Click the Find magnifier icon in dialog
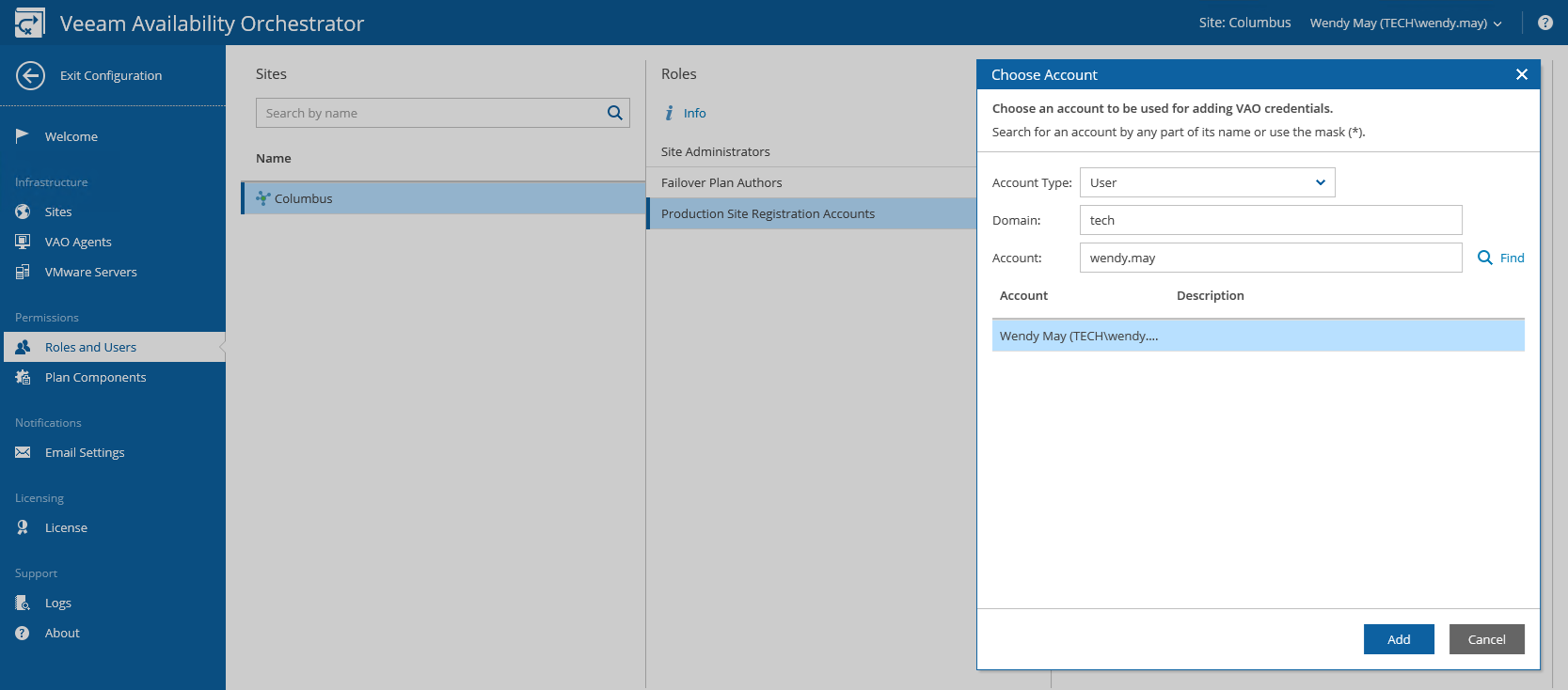Viewport: 1568px width, 690px height. [x=1485, y=258]
